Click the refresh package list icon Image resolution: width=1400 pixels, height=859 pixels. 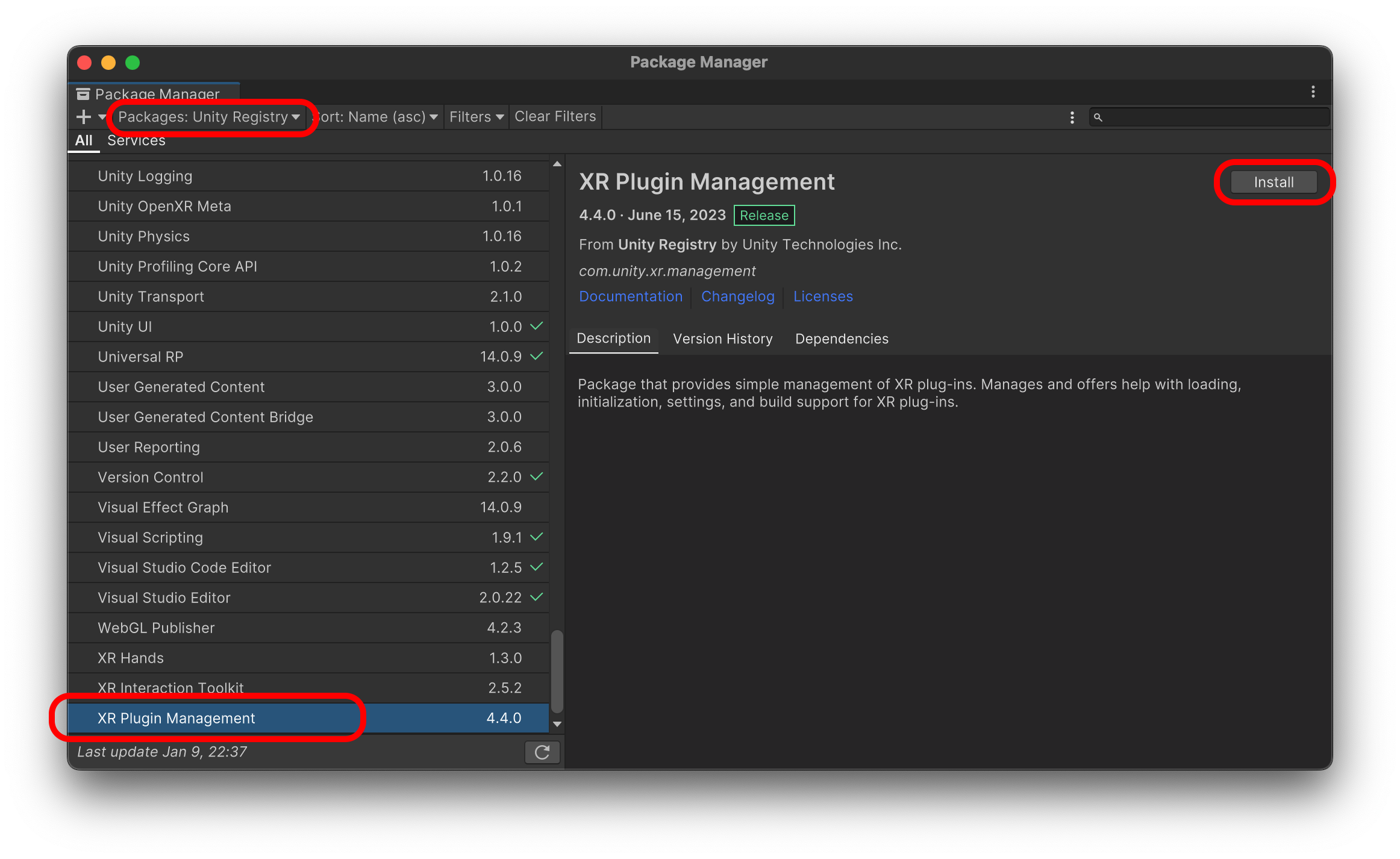click(x=542, y=752)
